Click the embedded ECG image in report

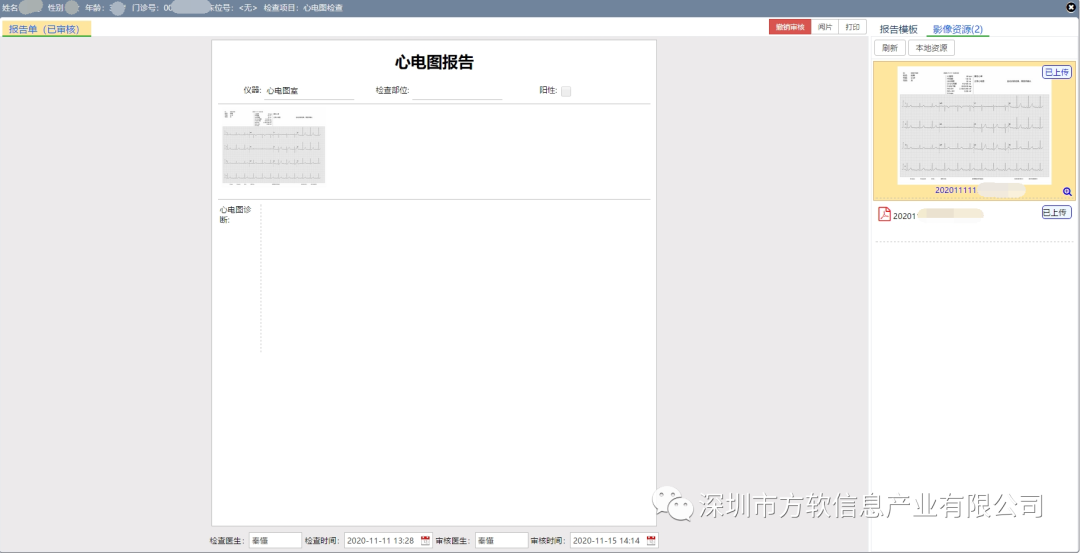coord(274,147)
